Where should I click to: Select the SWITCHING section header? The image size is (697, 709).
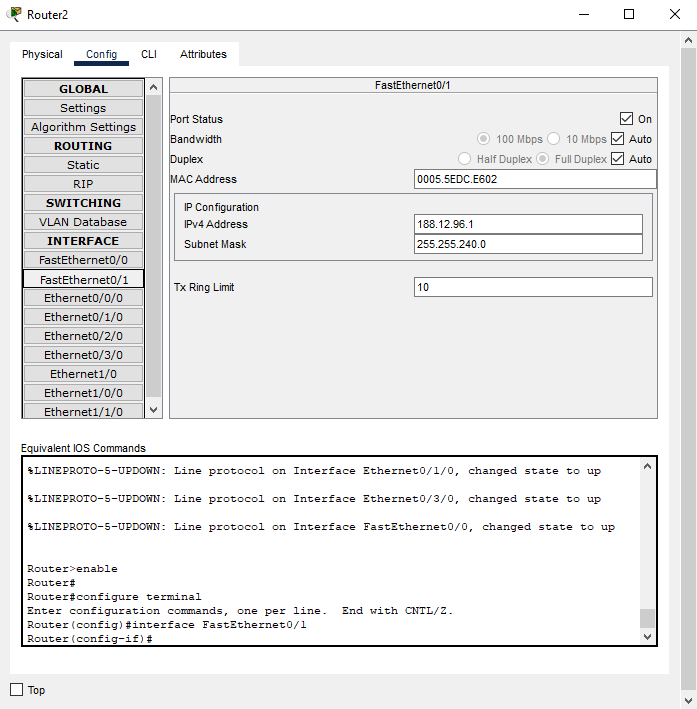click(x=83, y=203)
